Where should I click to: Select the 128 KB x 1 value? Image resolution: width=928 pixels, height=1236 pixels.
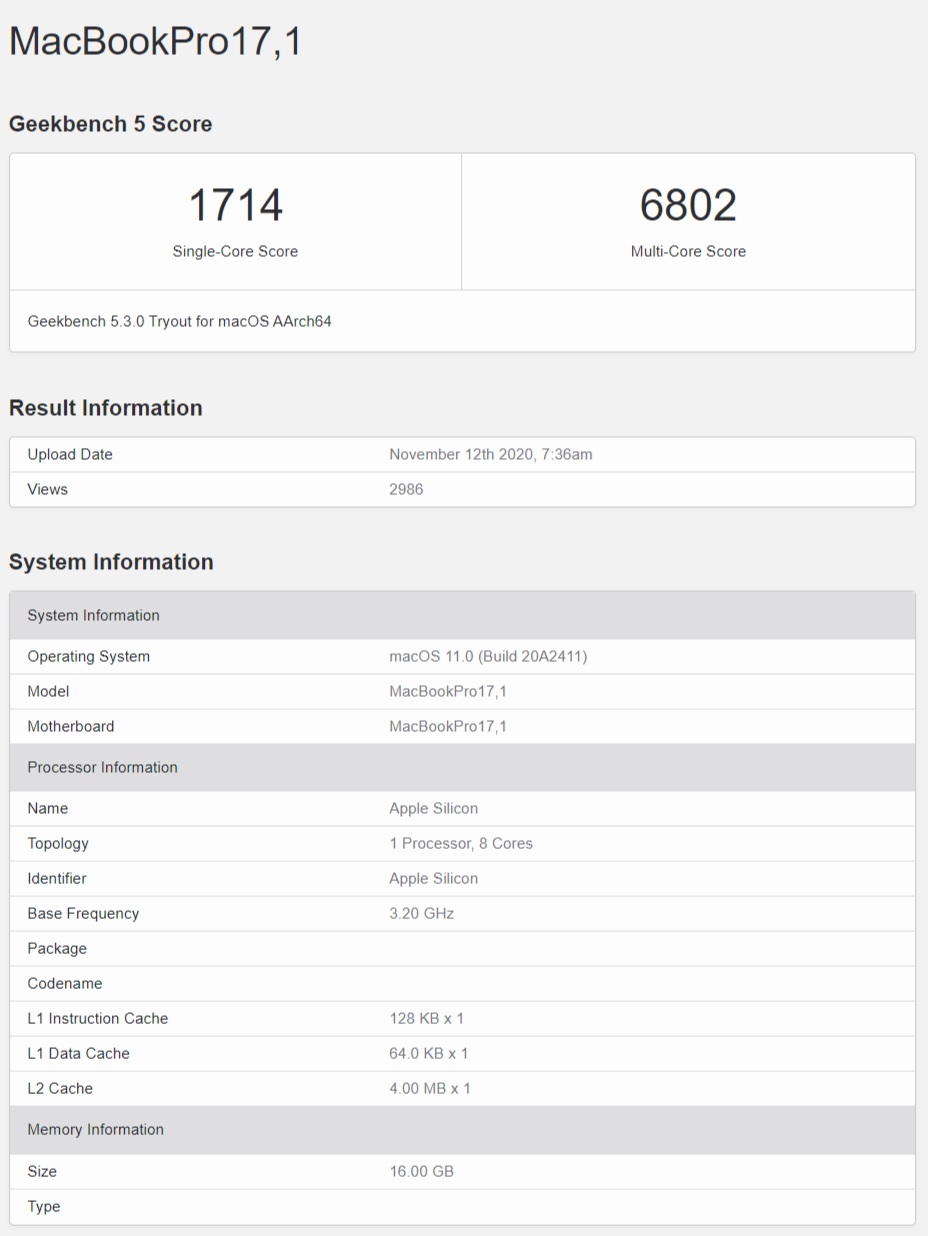point(427,1018)
